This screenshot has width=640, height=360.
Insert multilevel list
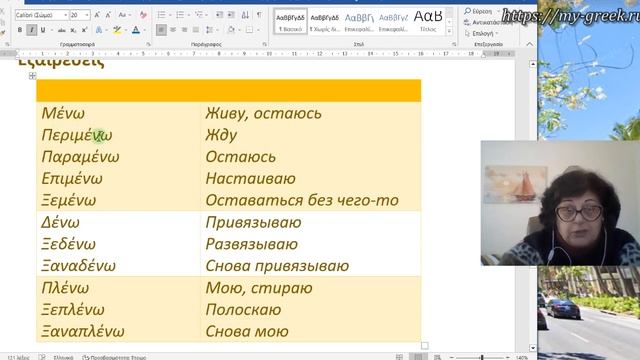[198, 15]
